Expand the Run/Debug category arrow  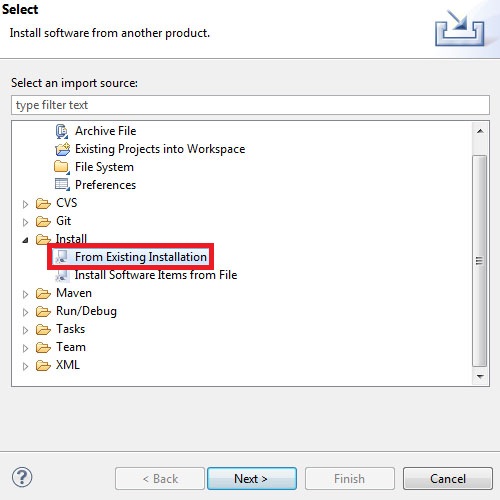tap(25, 312)
